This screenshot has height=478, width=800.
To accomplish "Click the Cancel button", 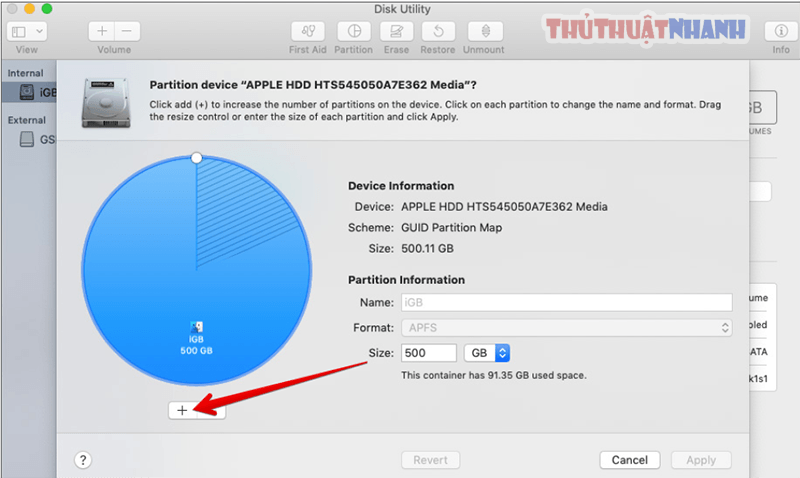I will click(630, 460).
